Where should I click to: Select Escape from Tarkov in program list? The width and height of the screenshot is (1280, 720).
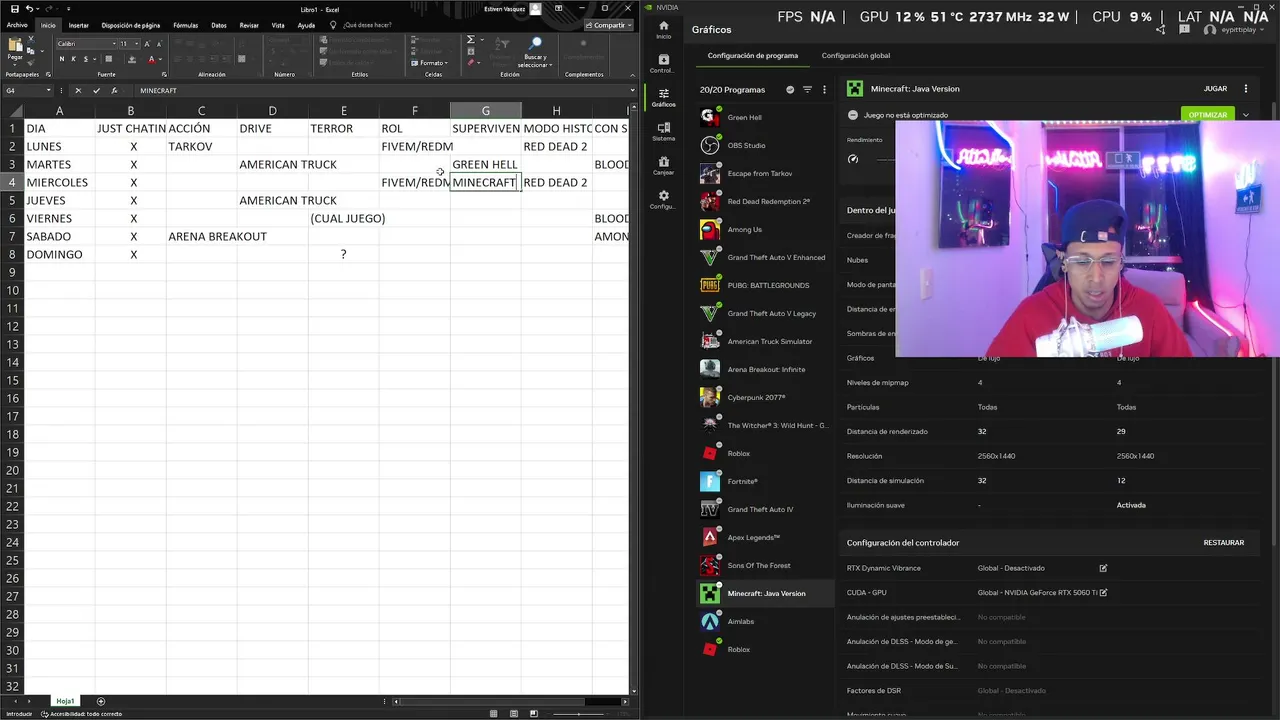(x=765, y=174)
